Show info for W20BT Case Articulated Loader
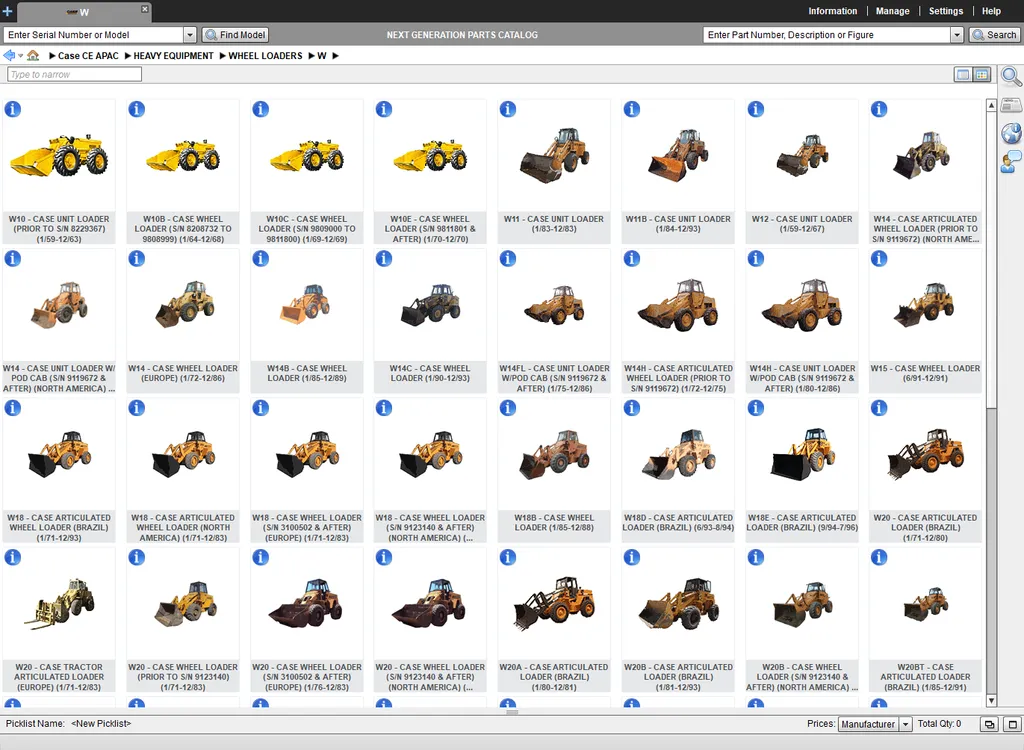Image resolution: width=1024 pixels, height=750 pixels. [x=879, y=557]
